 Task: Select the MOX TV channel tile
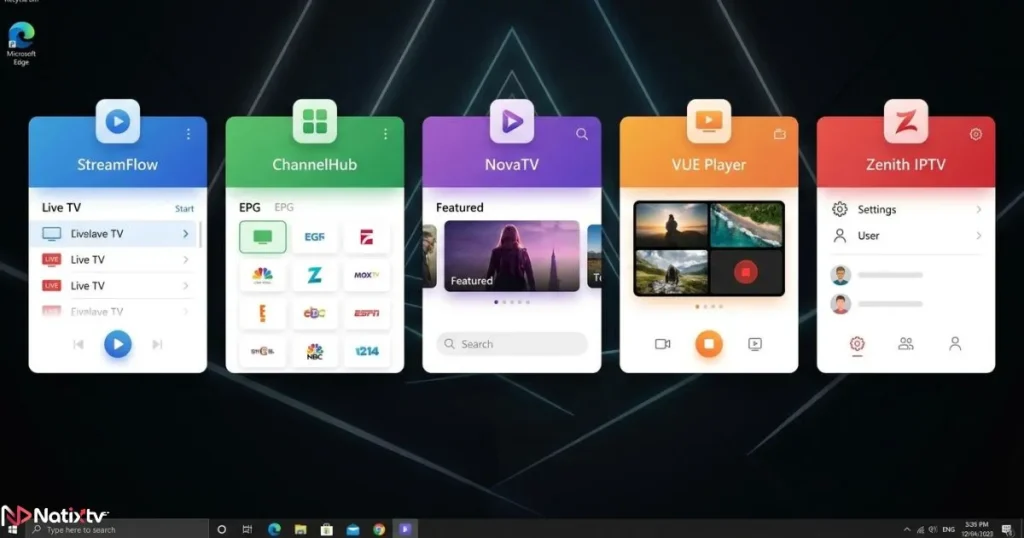pos(366,275)
